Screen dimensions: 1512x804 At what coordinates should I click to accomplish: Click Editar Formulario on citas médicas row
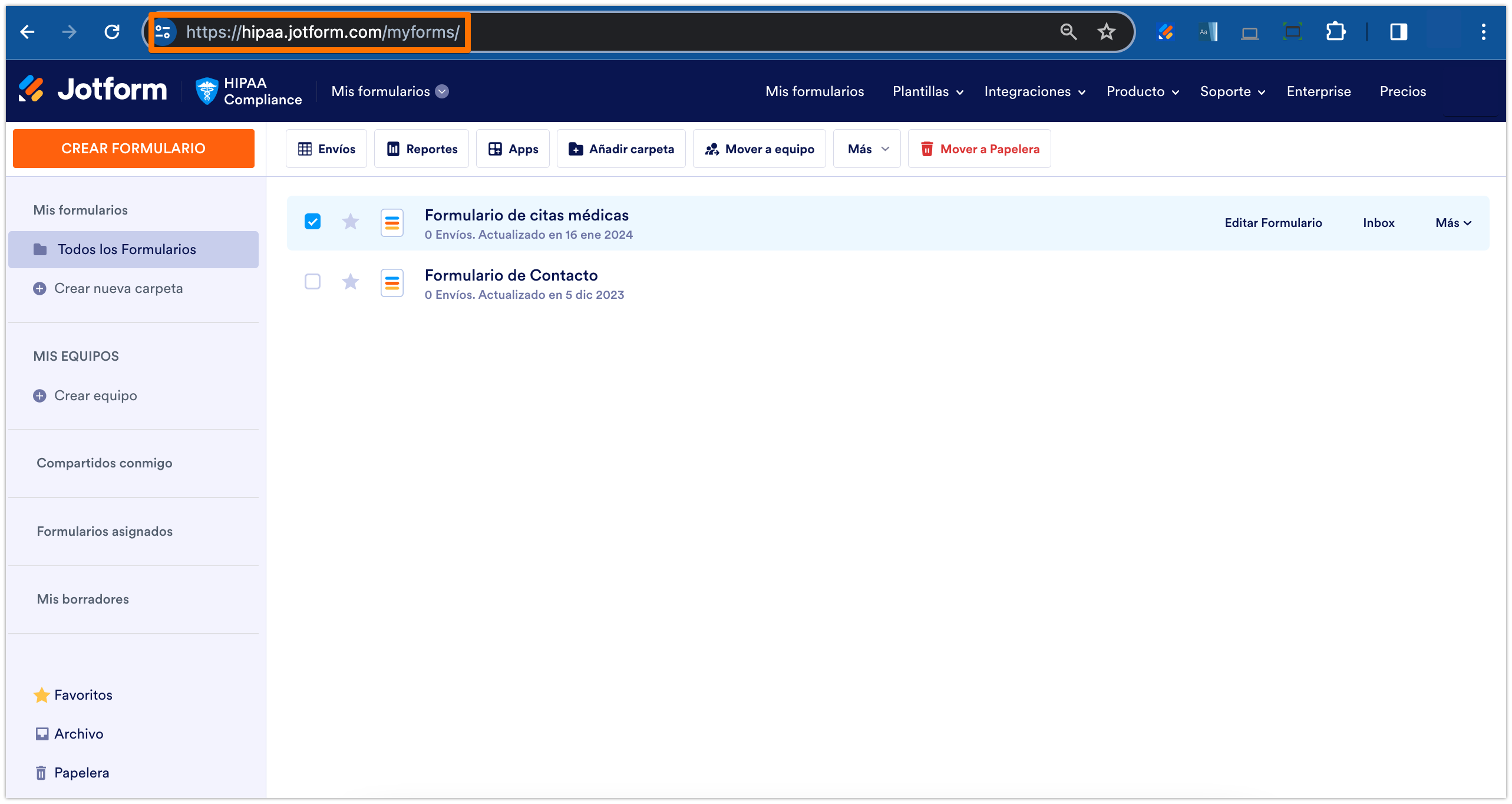[1273, 223]
